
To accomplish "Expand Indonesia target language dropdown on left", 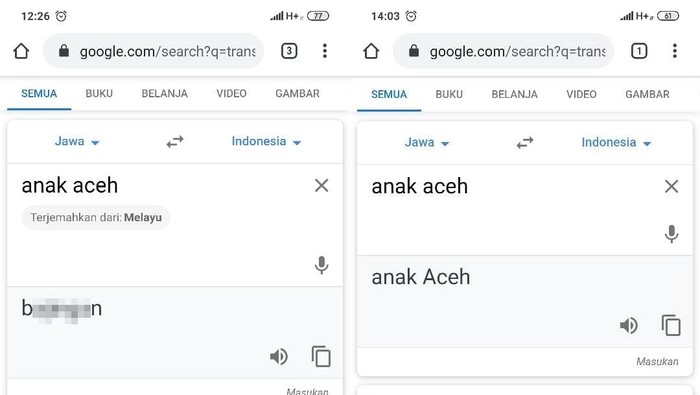I will (266, 141).
